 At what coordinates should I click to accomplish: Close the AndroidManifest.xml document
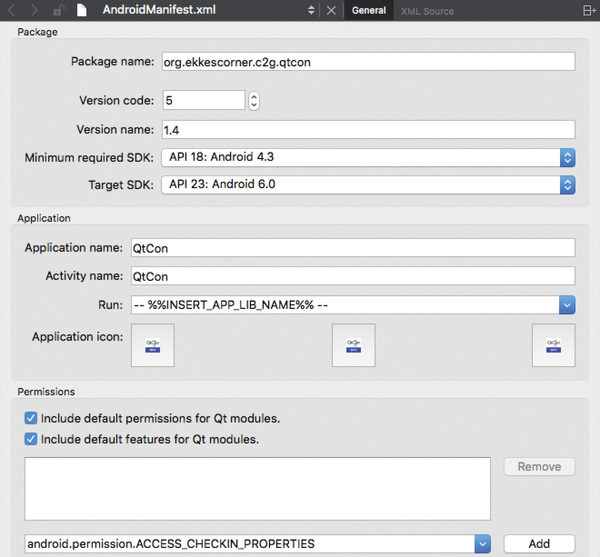[x=332, y=11]
